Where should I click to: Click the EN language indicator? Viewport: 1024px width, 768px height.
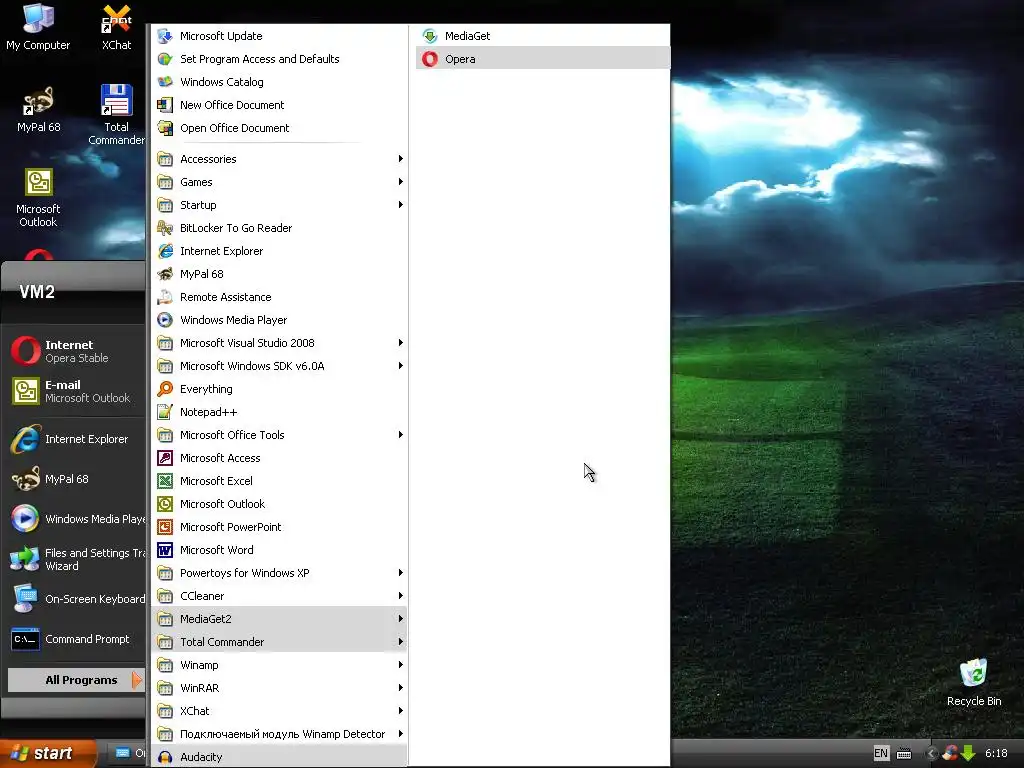[x=881, y=754]
